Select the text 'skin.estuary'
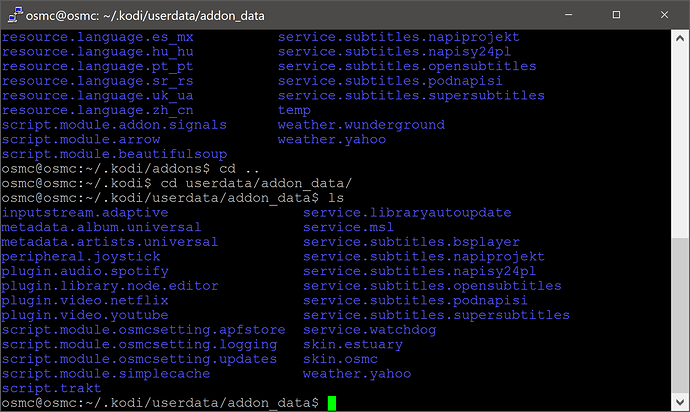Screen dimensions: 690x412 (353, 344)
